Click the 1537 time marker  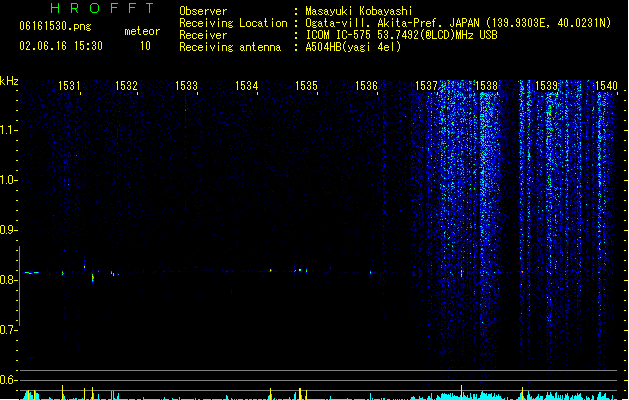[x=426, y=86]
